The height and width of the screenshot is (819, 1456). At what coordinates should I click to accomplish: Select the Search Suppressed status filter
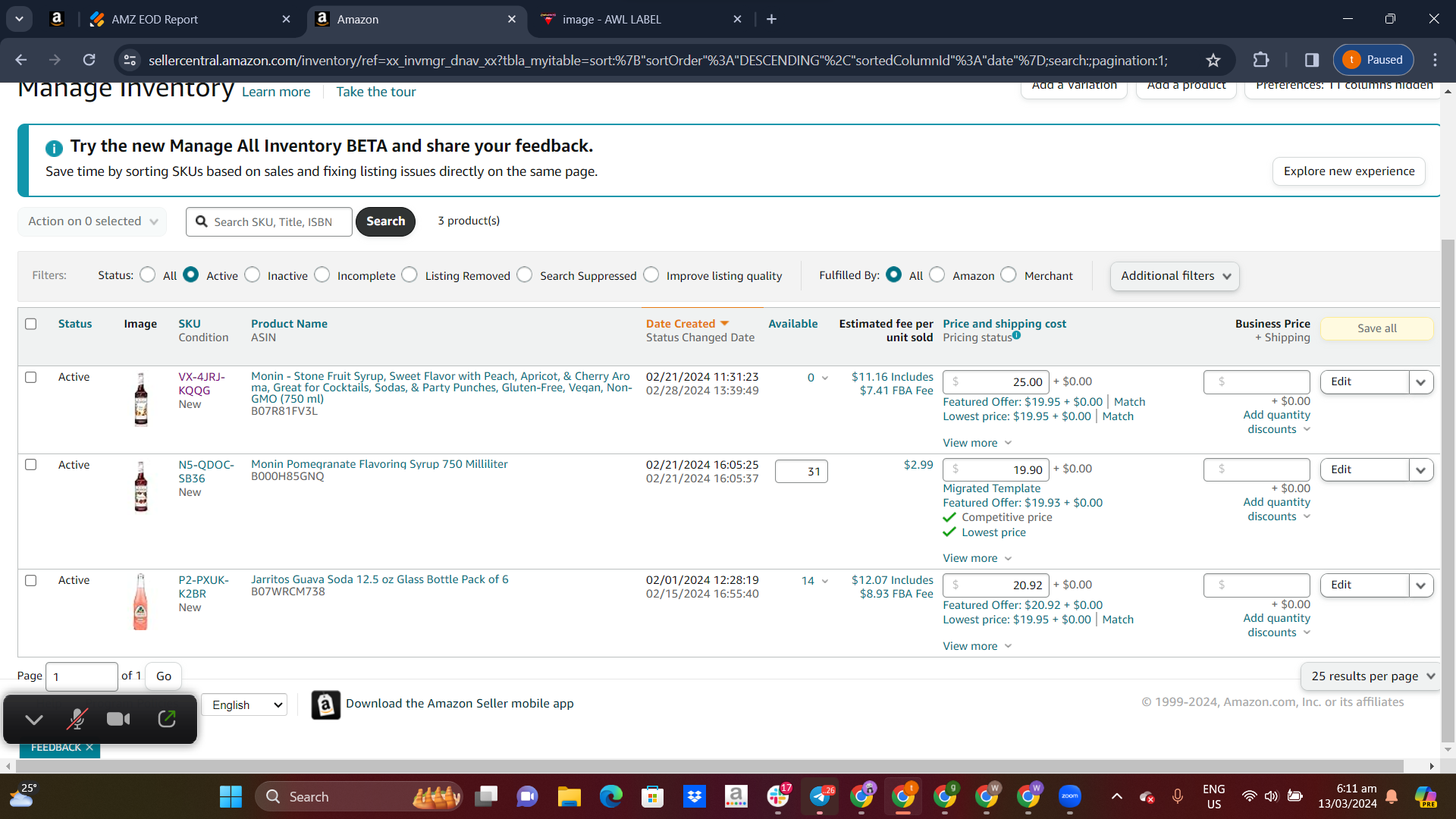point(525,275)
